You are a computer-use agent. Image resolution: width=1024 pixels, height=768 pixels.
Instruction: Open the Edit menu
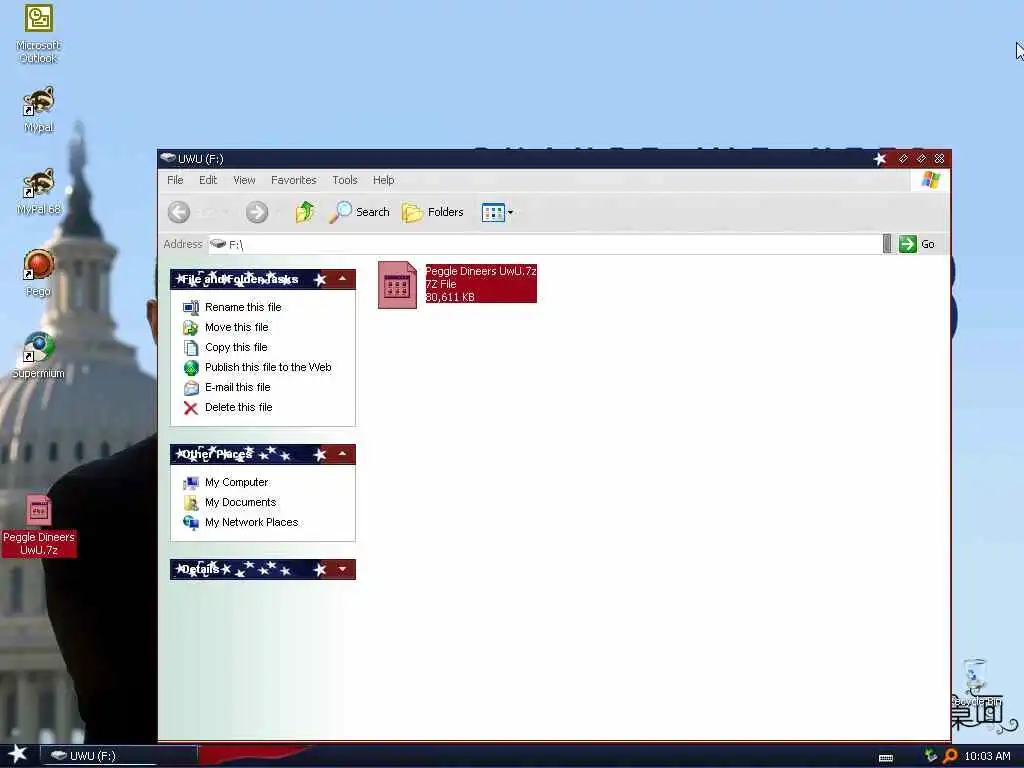click(x=208, y=180)
